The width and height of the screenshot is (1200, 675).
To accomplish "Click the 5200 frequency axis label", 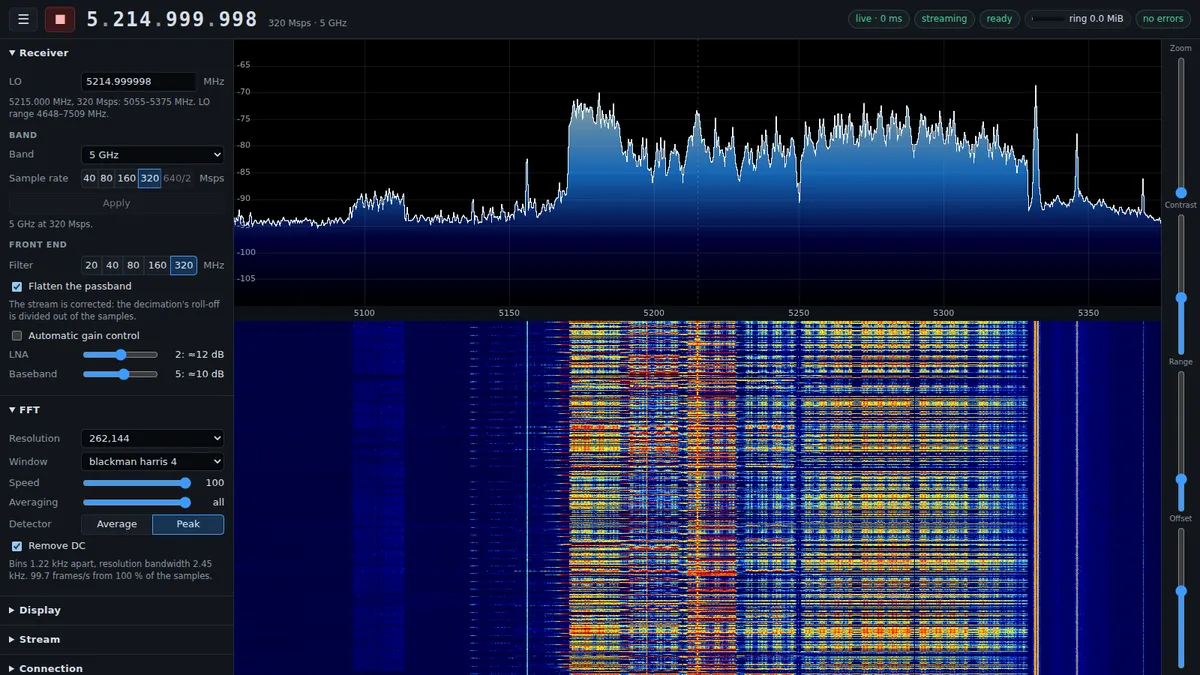I will pos(654,313).
